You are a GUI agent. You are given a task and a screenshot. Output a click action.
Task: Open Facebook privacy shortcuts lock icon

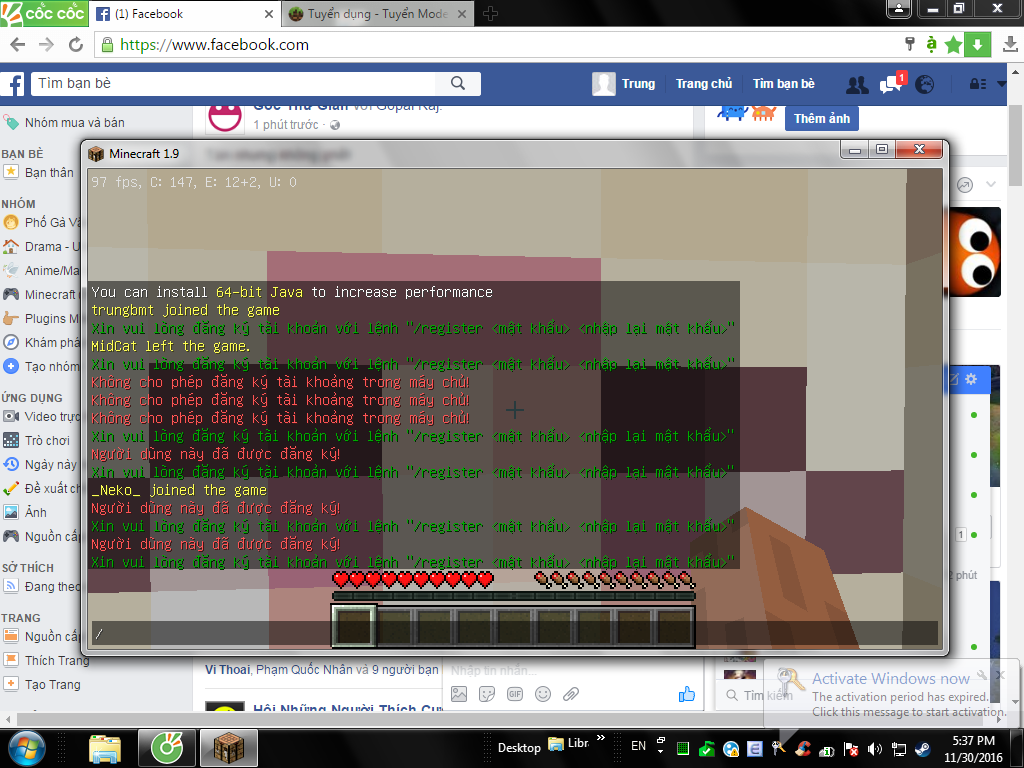[x=978, y=84]
